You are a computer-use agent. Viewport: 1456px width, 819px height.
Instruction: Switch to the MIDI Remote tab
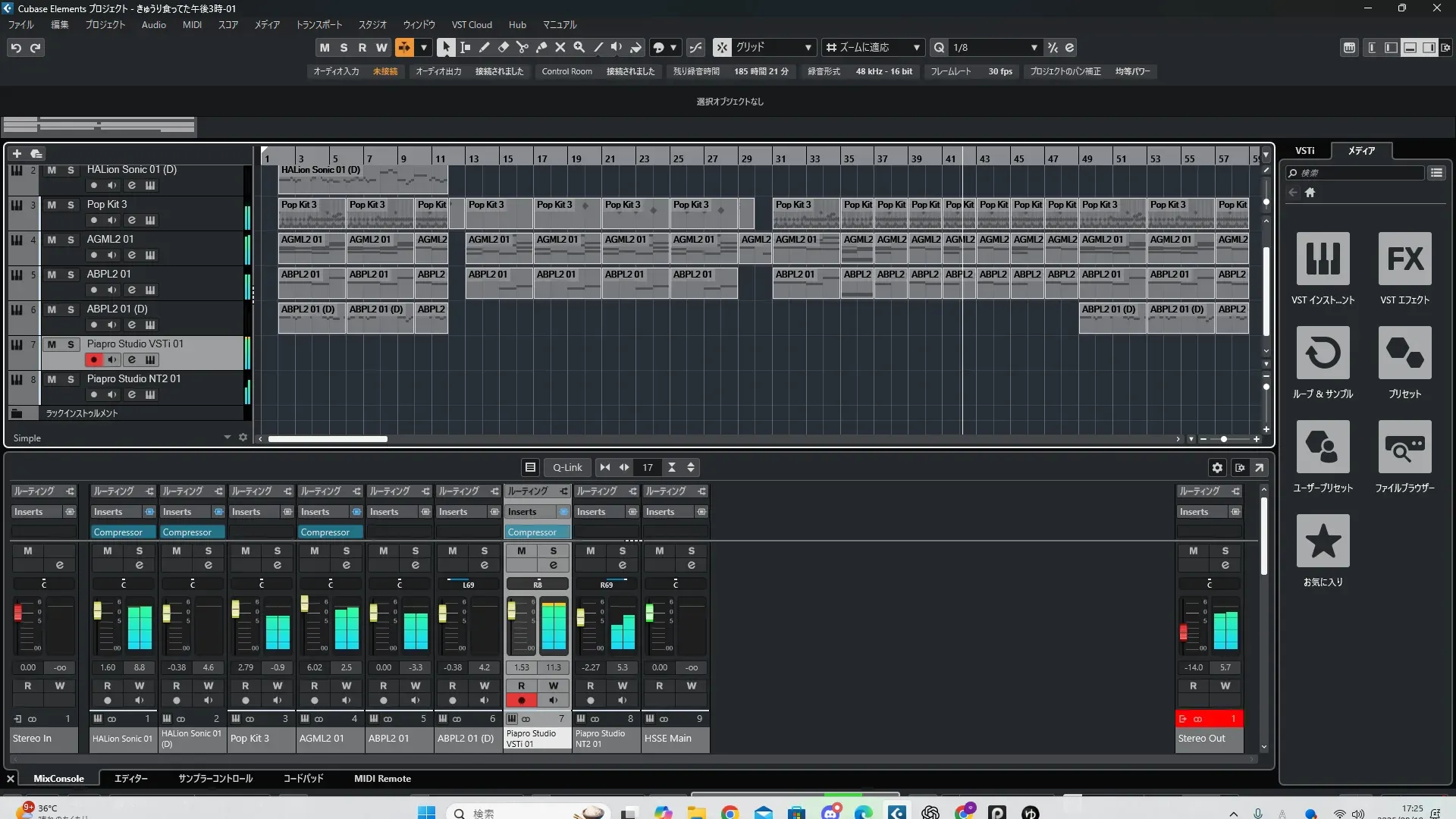pyautogui.click(x=382, y=779)
